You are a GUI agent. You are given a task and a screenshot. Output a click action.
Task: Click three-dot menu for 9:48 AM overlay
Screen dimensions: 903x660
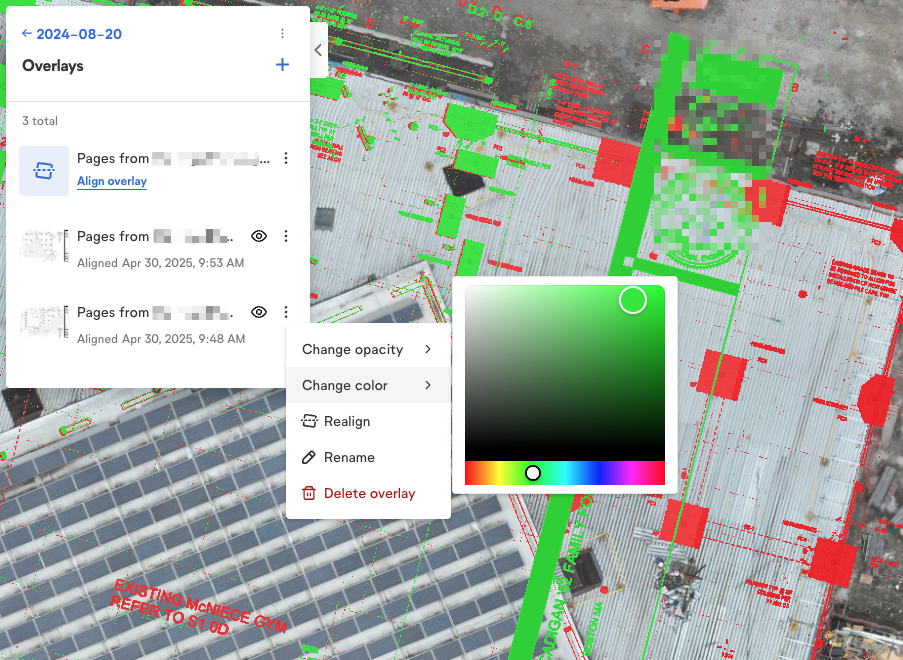click(x=286, y=312)
